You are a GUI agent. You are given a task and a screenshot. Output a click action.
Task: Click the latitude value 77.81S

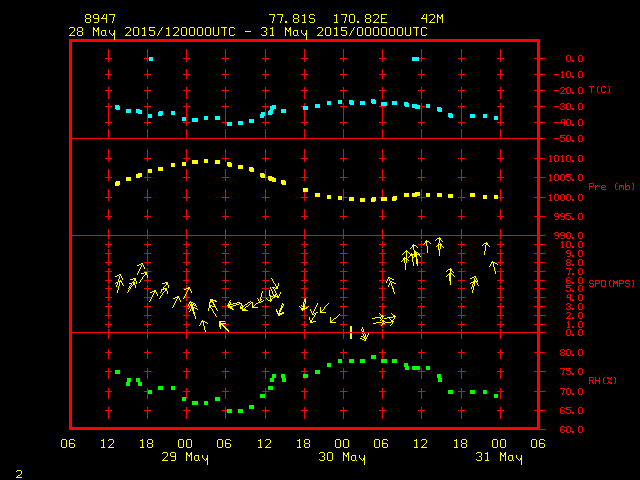tap(292, 19)
